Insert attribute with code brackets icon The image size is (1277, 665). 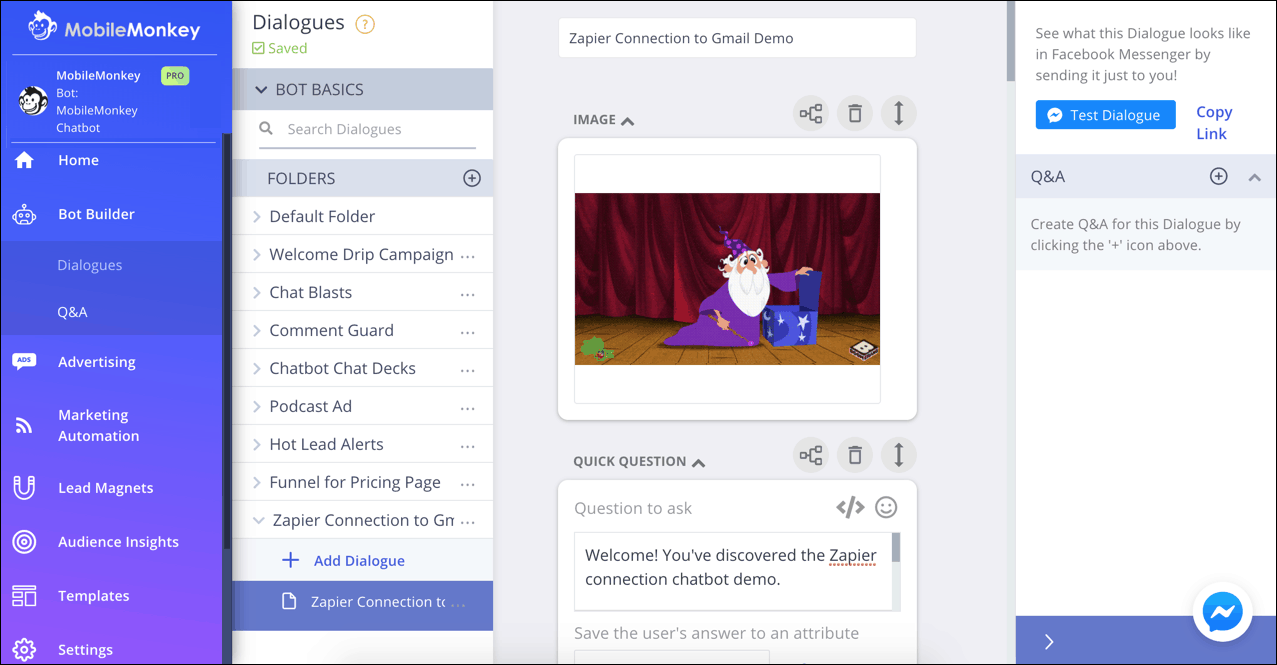[850, 508]
